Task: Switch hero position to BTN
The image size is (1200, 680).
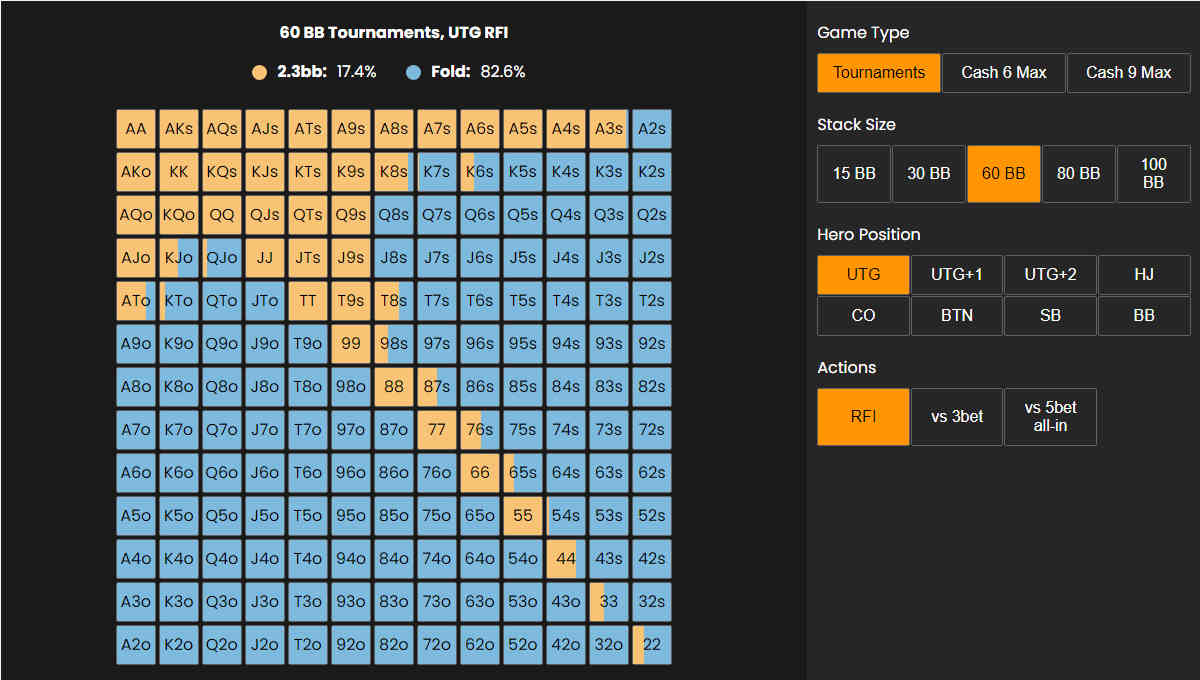Action: pos(956,316)
